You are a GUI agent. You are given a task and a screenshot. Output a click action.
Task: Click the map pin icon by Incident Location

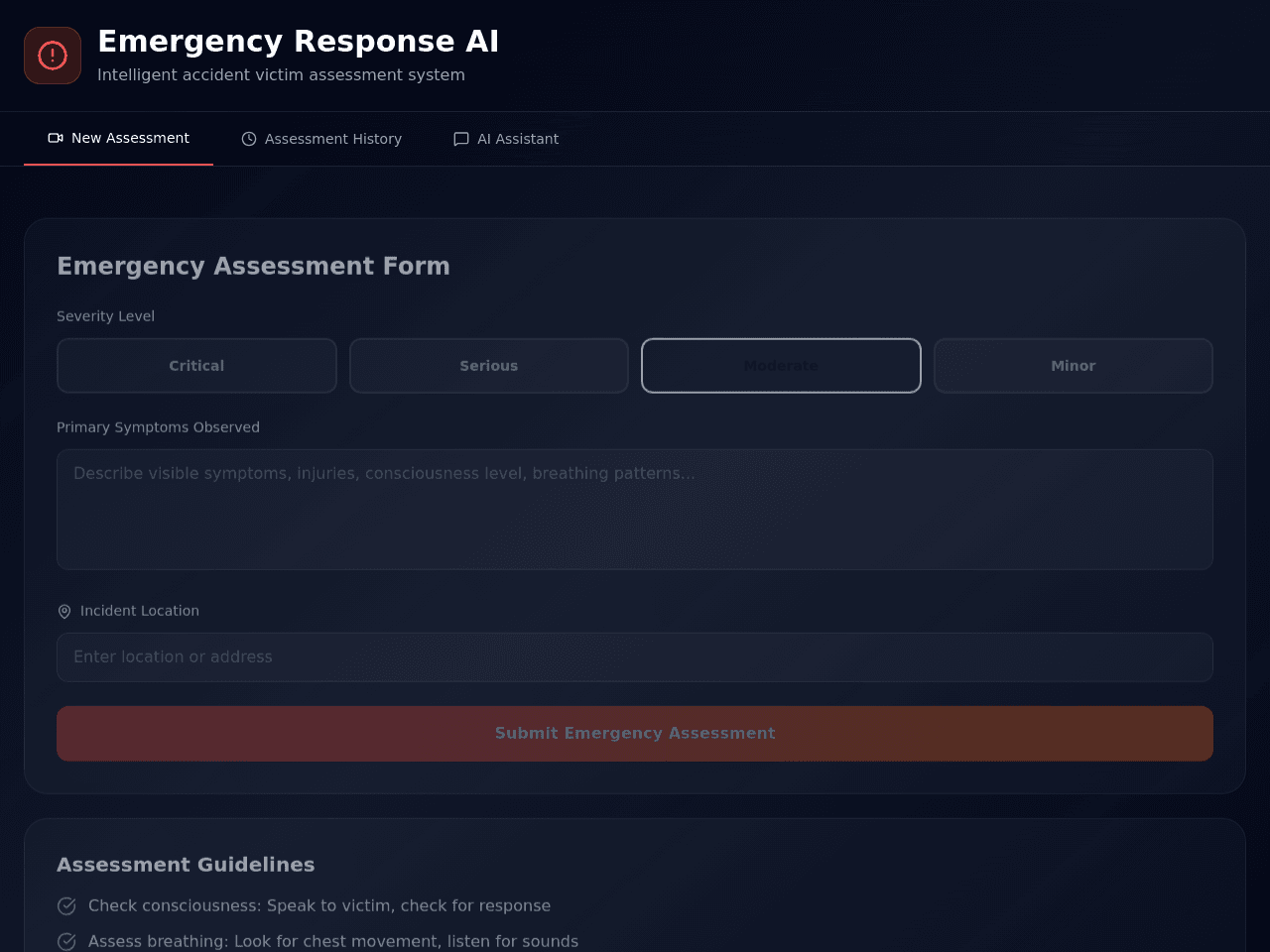pyautogui.click(x=64, y=612)
